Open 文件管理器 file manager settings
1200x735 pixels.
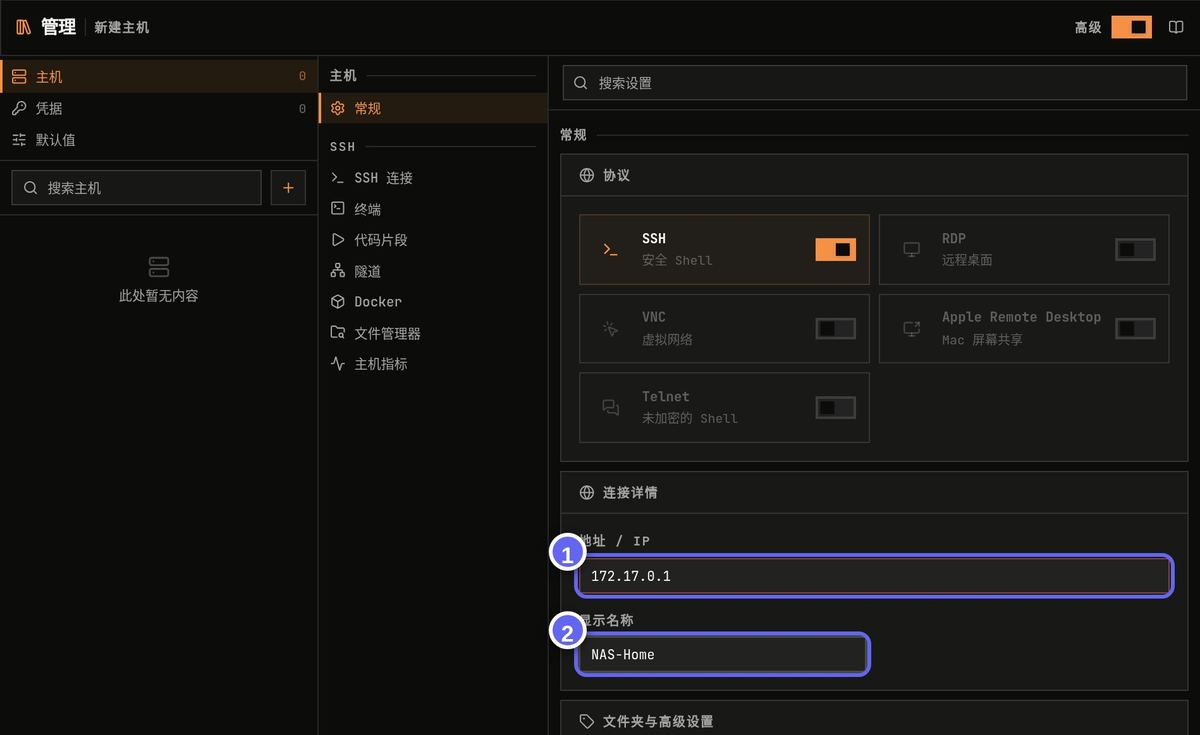(x=433, y=333)
